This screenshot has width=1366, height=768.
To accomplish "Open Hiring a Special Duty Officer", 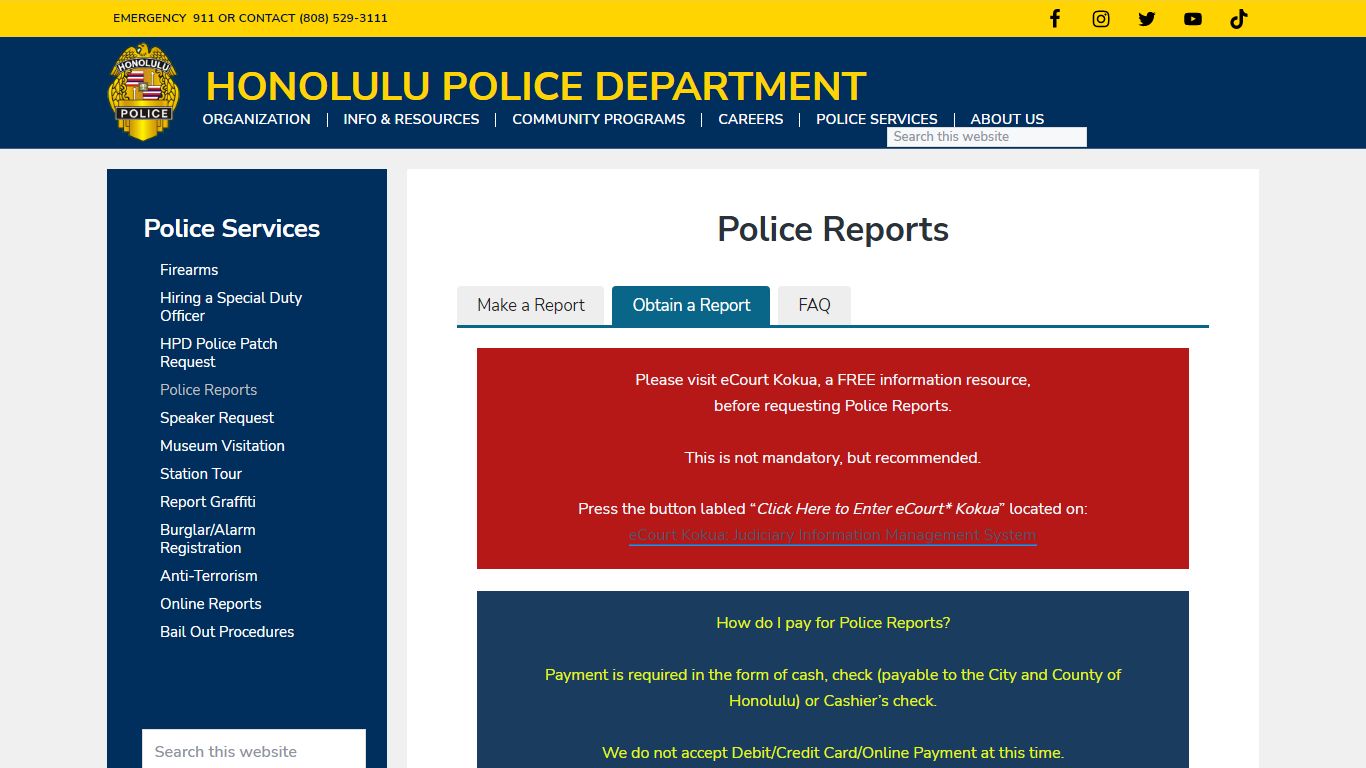I will tap(231, 307).
